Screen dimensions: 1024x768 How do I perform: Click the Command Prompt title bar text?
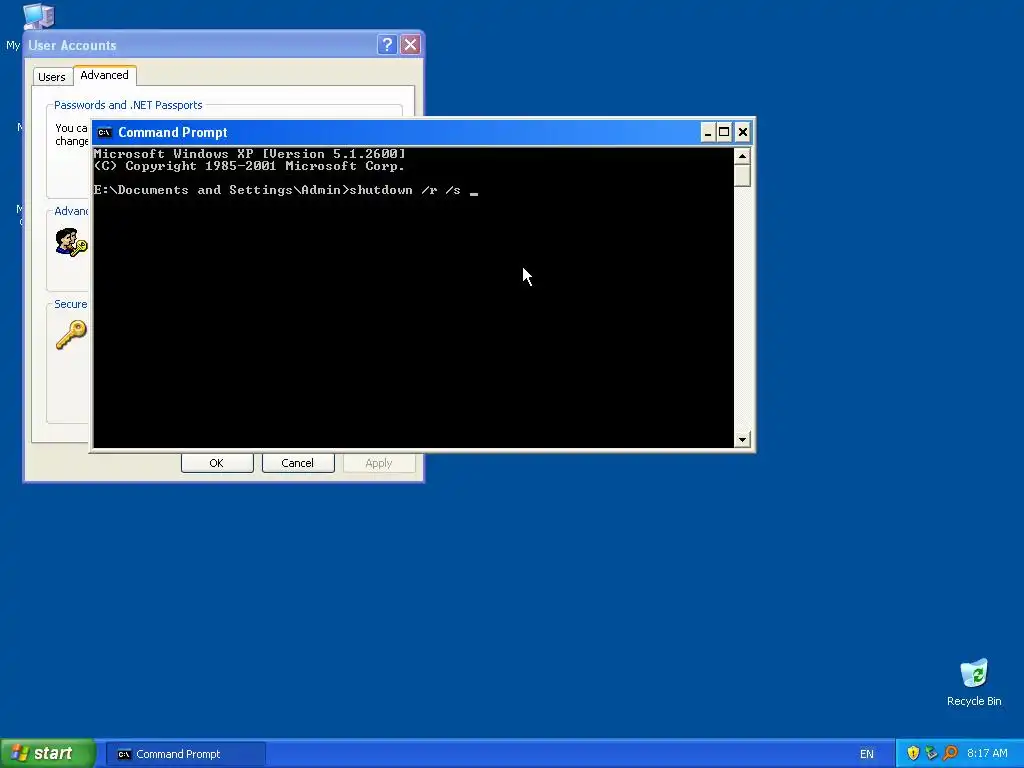tap(172, 133)
